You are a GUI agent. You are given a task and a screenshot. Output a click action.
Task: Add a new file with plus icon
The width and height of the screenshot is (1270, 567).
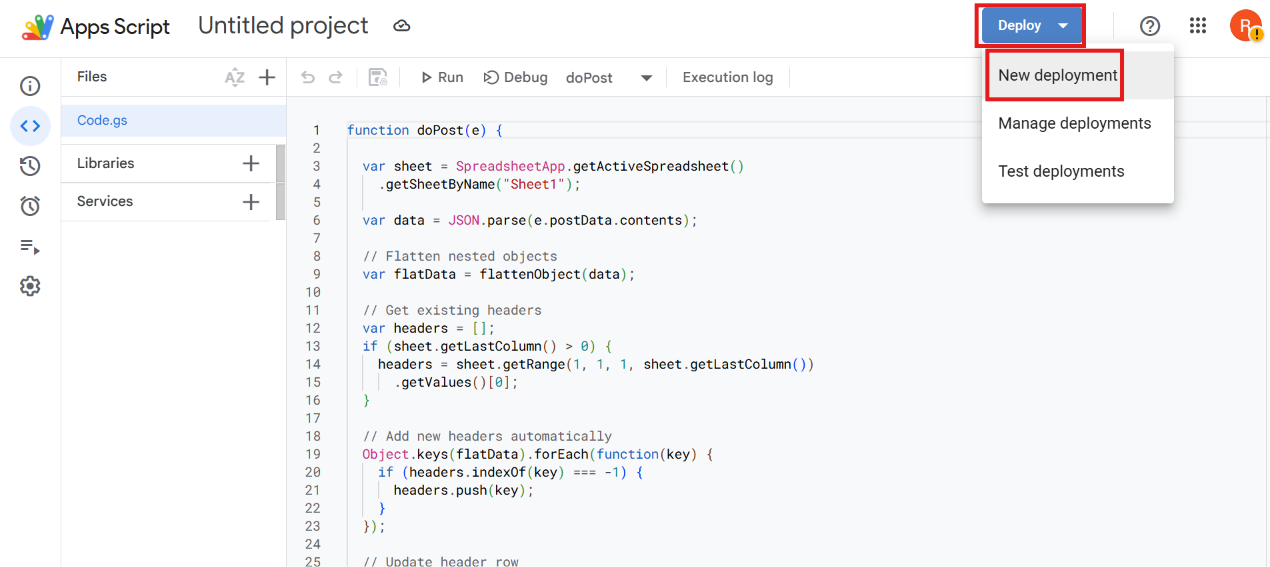pos(267,77)
